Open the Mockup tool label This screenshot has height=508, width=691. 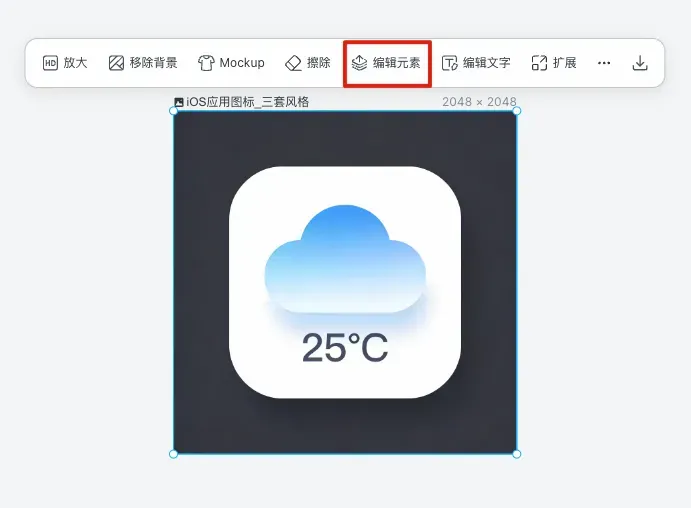tap(242, 63)
